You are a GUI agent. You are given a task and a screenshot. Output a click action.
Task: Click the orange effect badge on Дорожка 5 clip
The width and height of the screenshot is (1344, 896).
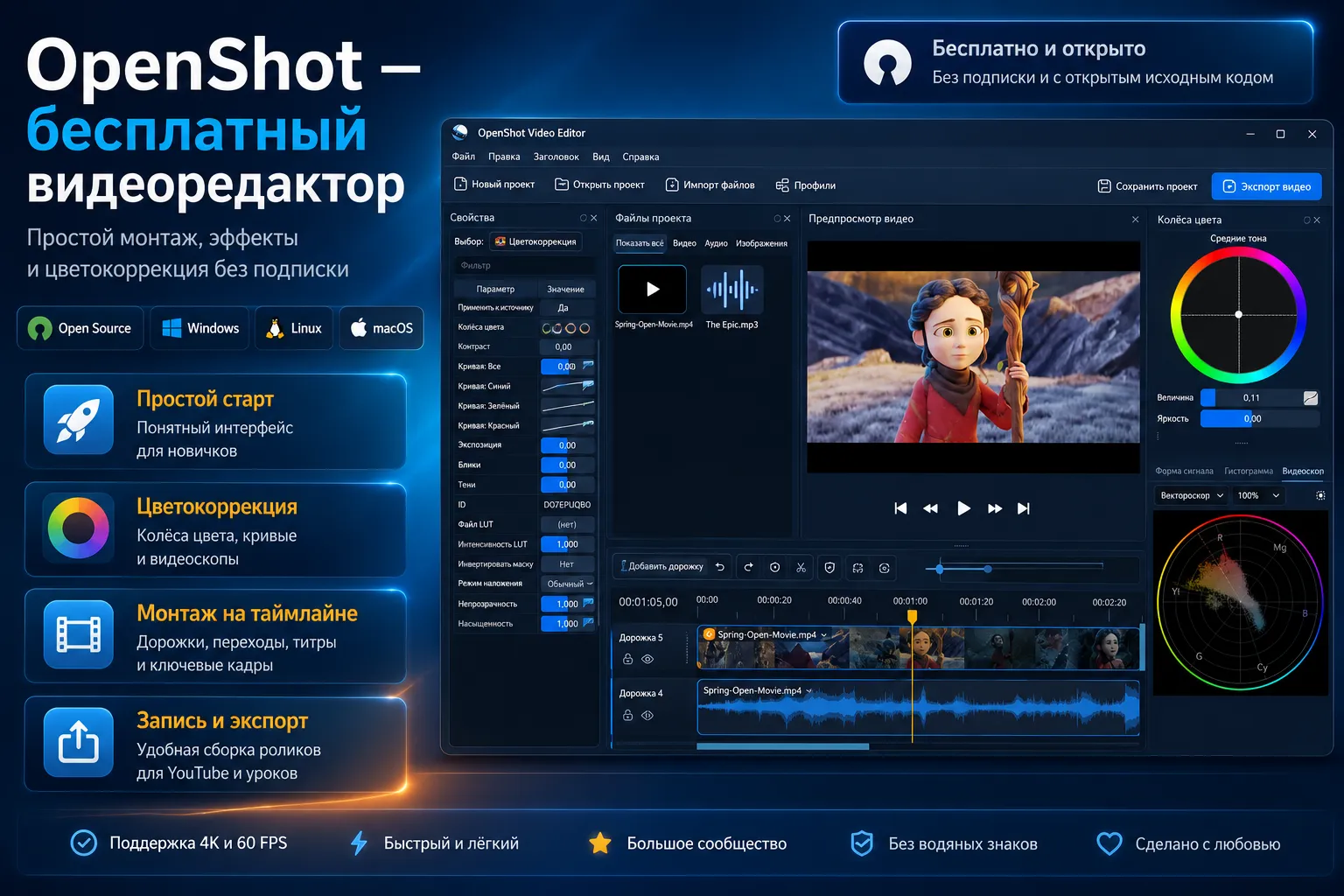coord(709,634)
